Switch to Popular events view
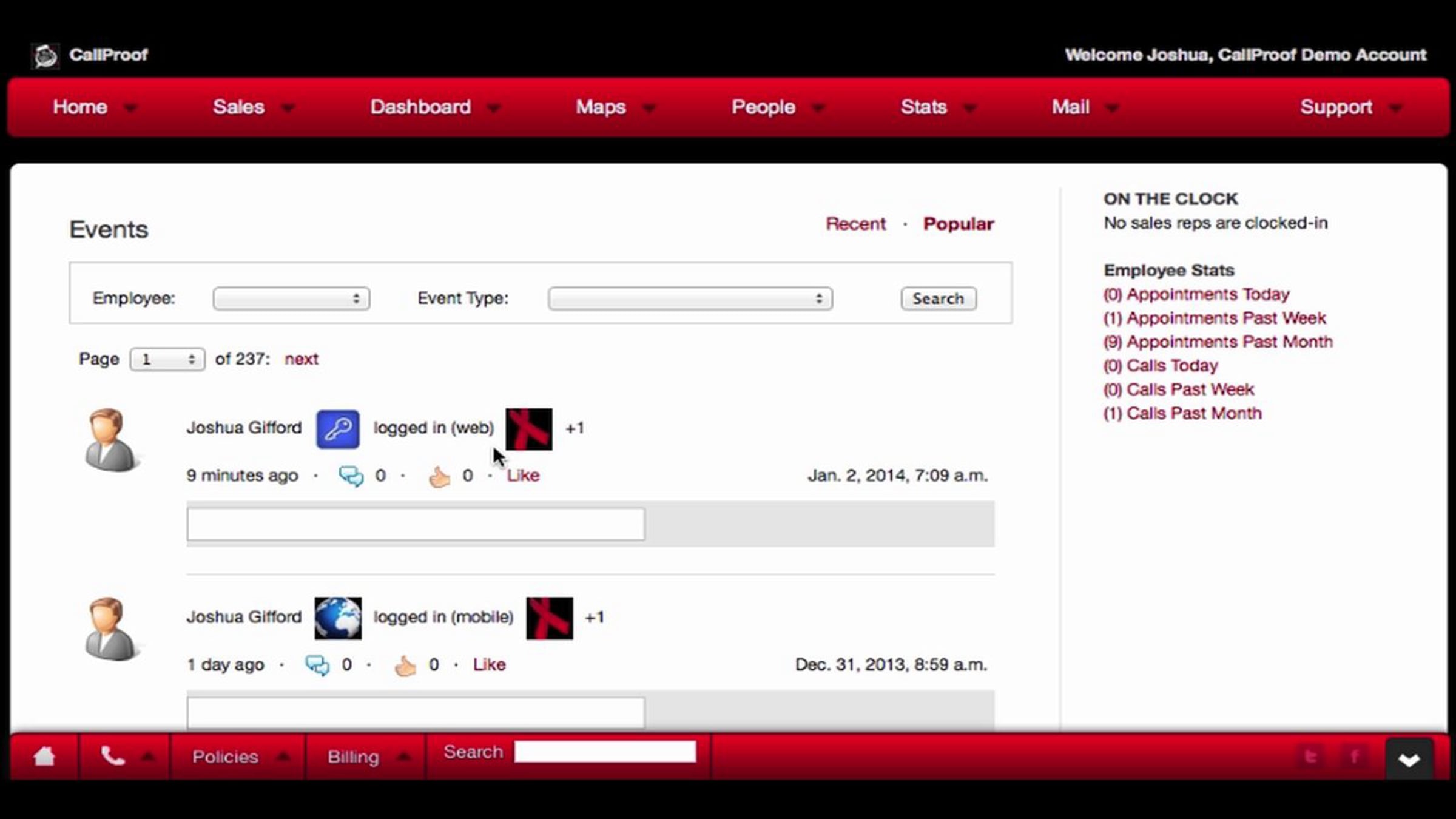1456x819 pixels. coord(959,224)
